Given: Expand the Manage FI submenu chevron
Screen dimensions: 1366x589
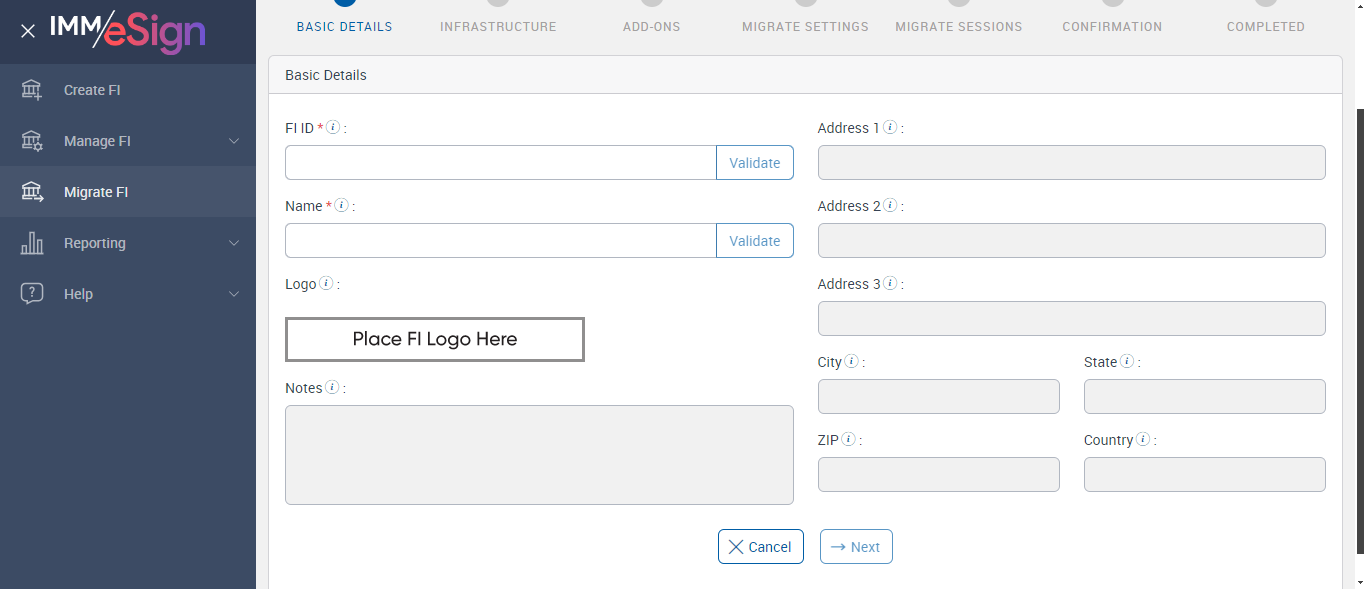Looking at the screenshot, I should [234, 141].
